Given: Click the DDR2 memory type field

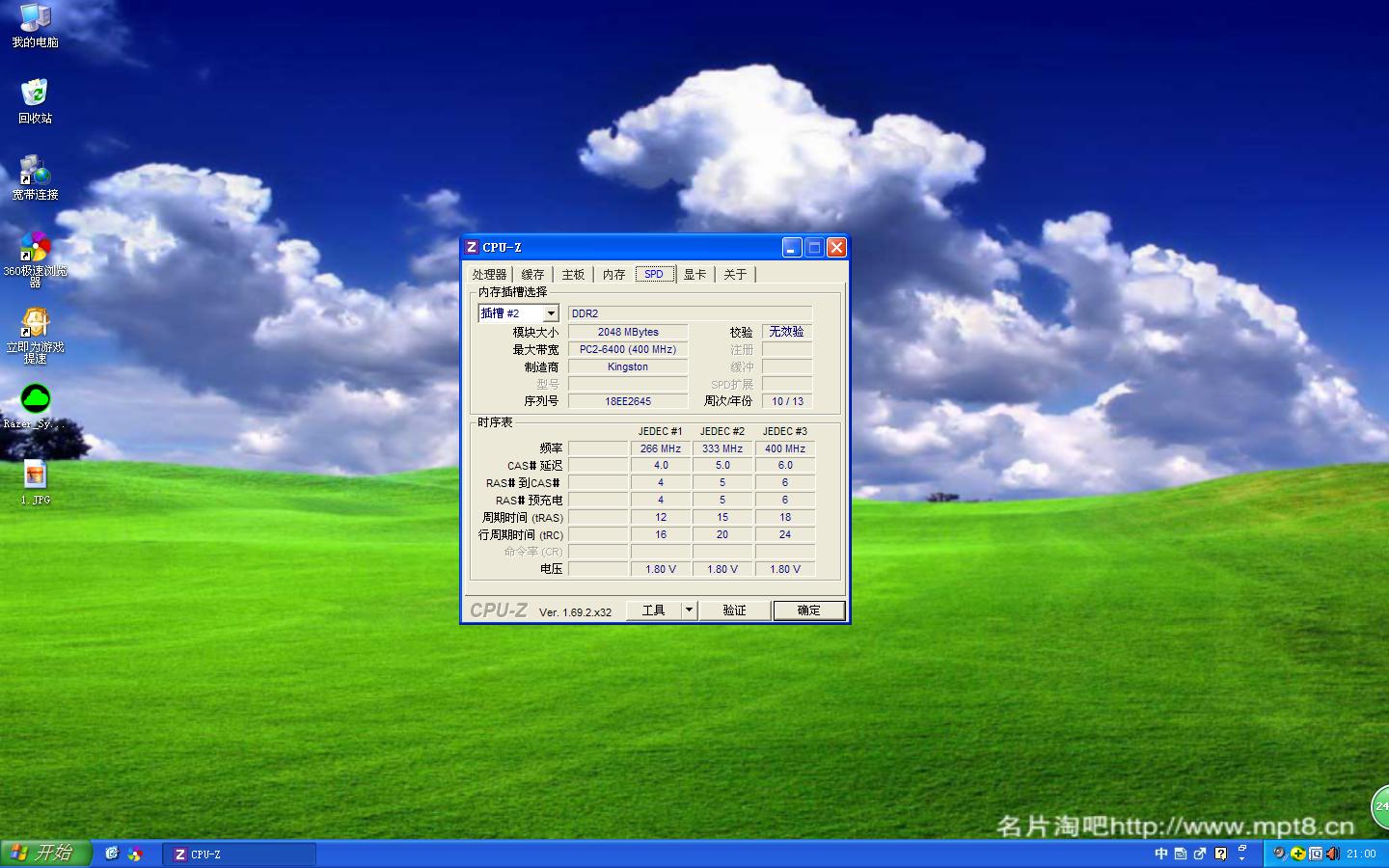Looking at the screenshot, I should [x=690, y=313].
